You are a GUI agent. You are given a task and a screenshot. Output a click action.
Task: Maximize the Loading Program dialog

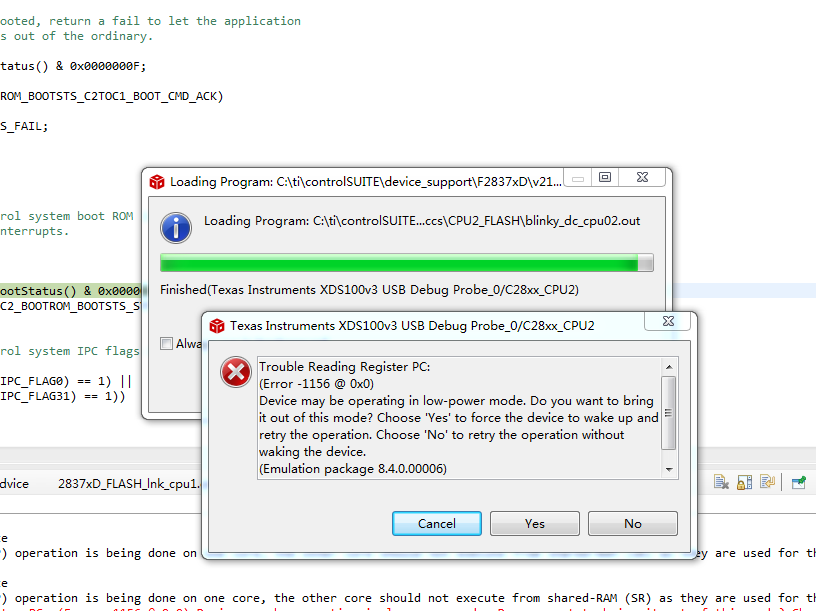point(605,177)
